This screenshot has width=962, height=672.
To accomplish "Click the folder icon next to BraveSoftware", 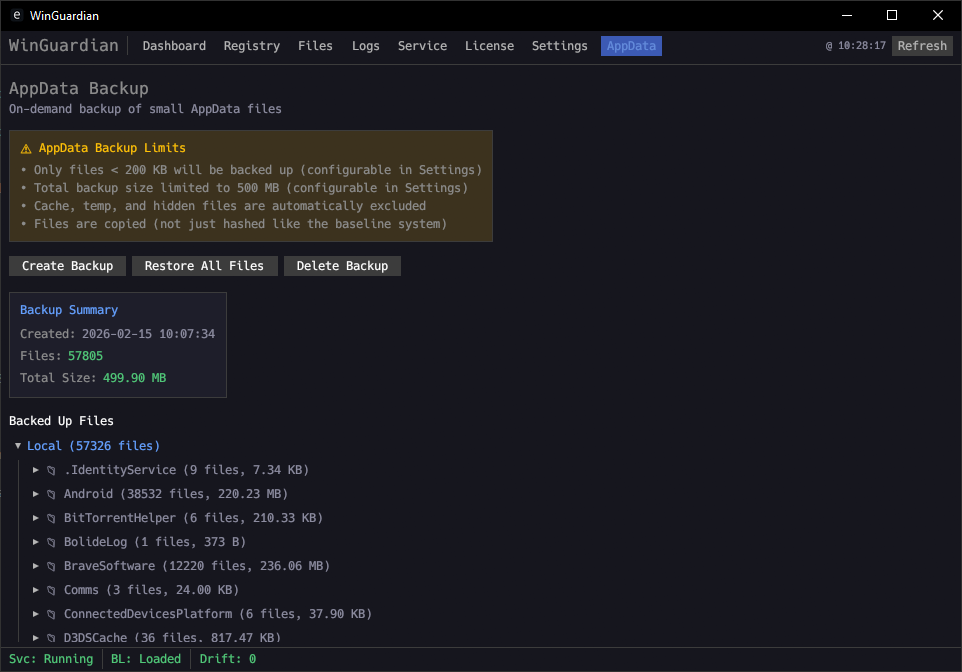I will pos(51,566).
